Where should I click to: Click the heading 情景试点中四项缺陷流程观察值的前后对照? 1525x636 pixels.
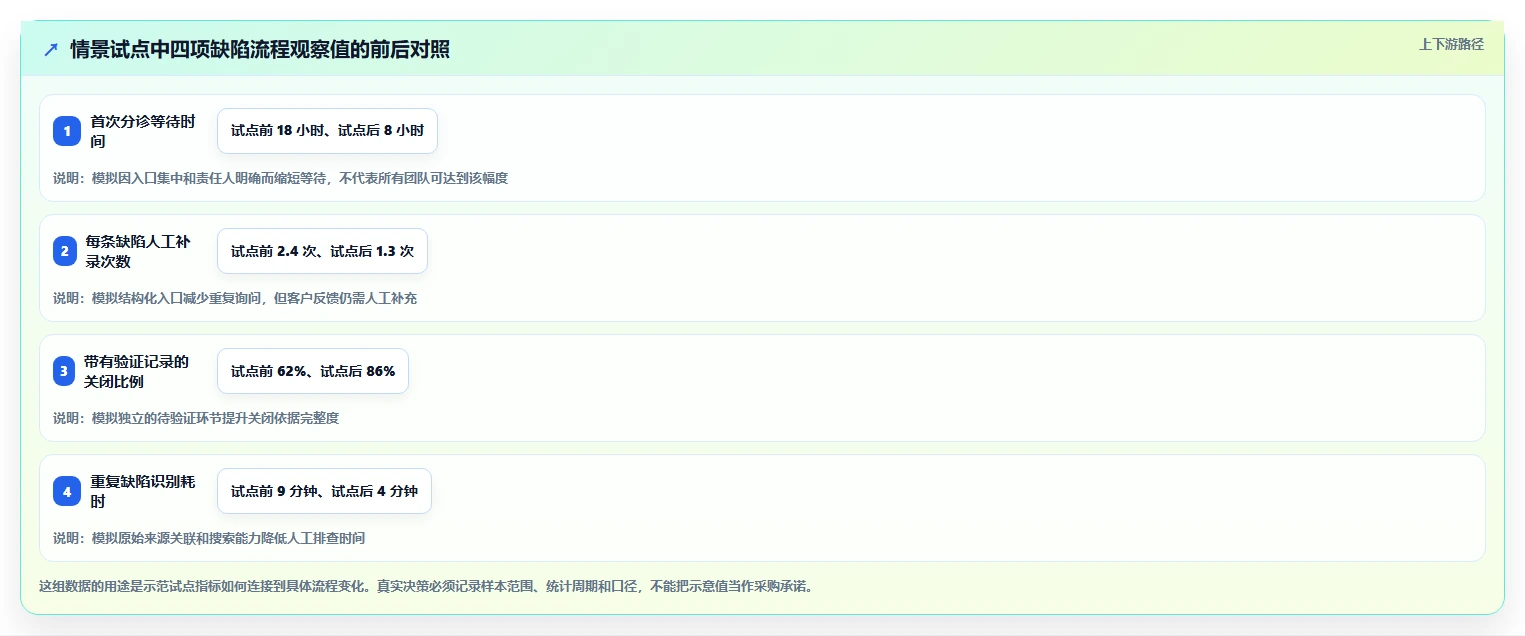pyautogui.click(x=260, y=50)
